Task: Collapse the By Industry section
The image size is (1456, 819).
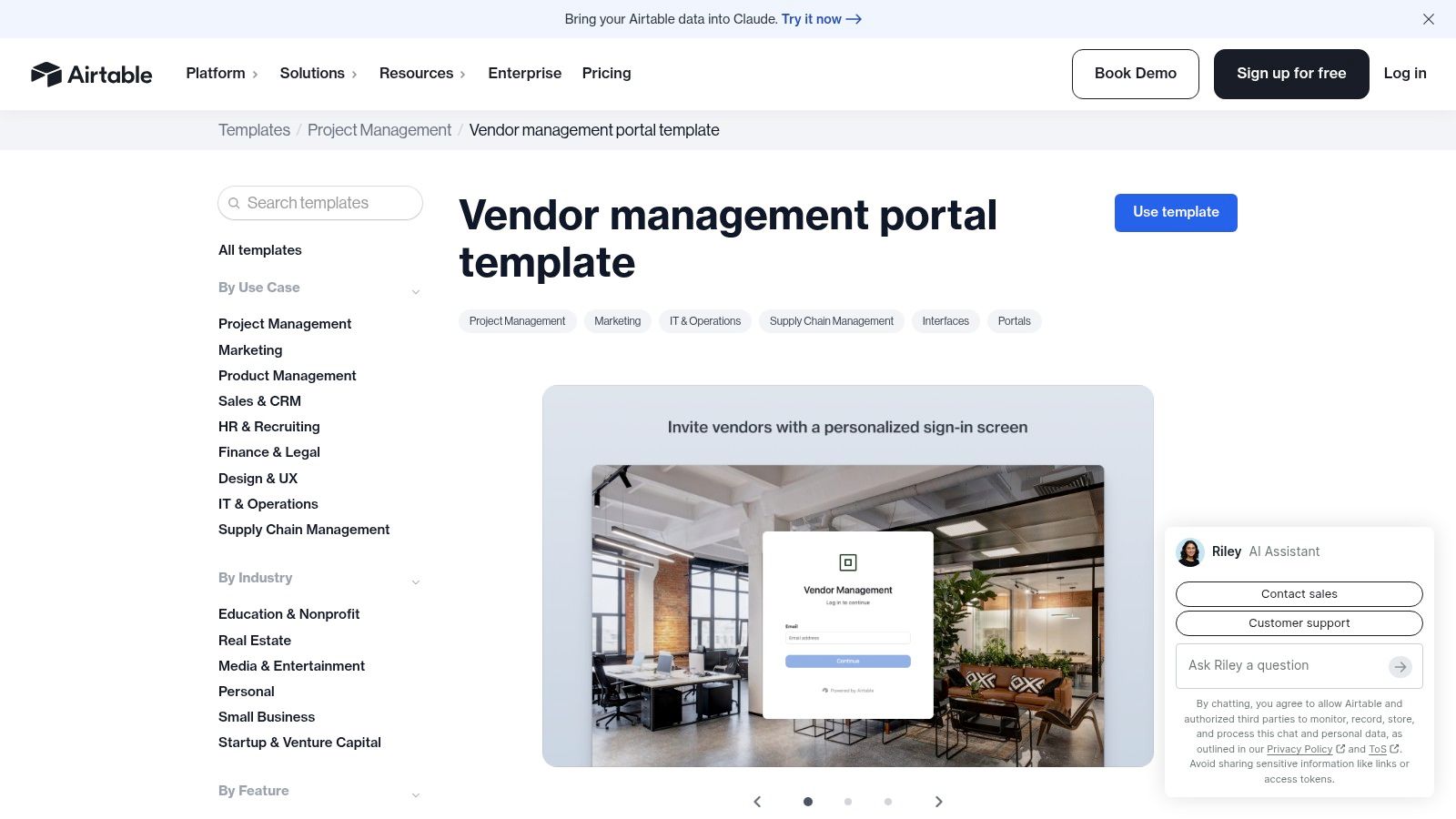Action: (416, 581)
